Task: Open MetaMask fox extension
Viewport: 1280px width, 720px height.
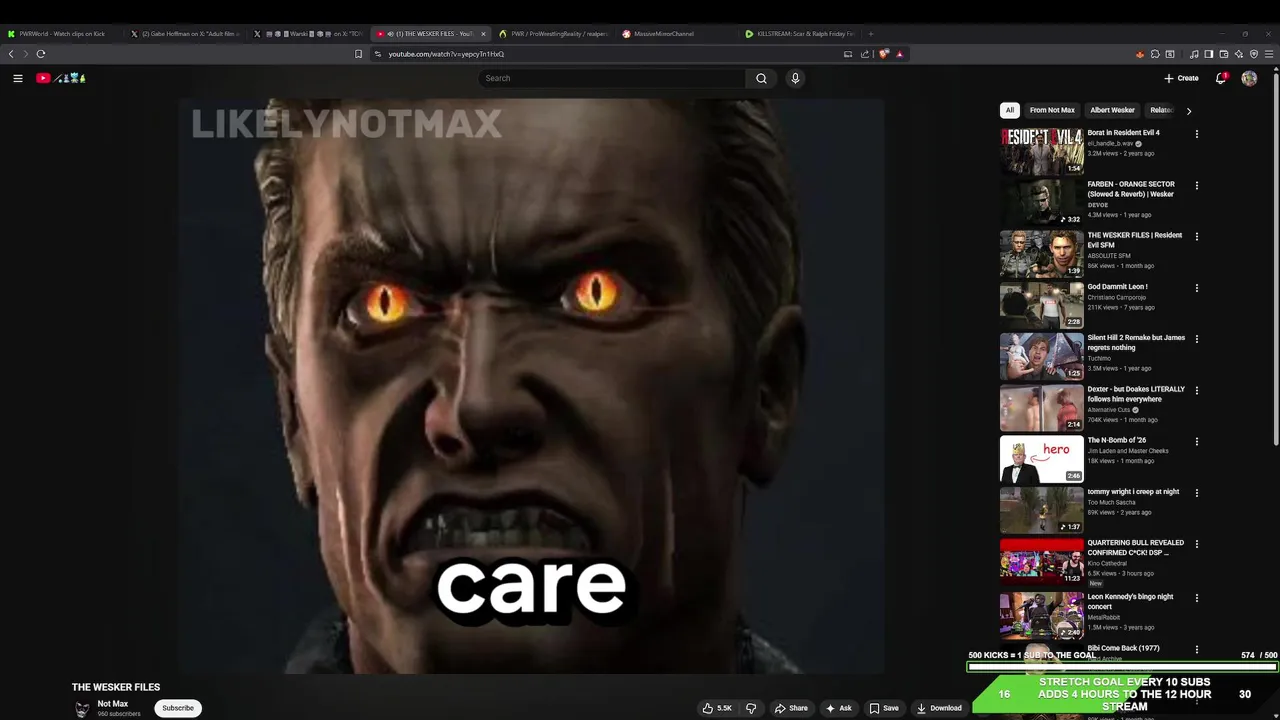Action: 1140,54
